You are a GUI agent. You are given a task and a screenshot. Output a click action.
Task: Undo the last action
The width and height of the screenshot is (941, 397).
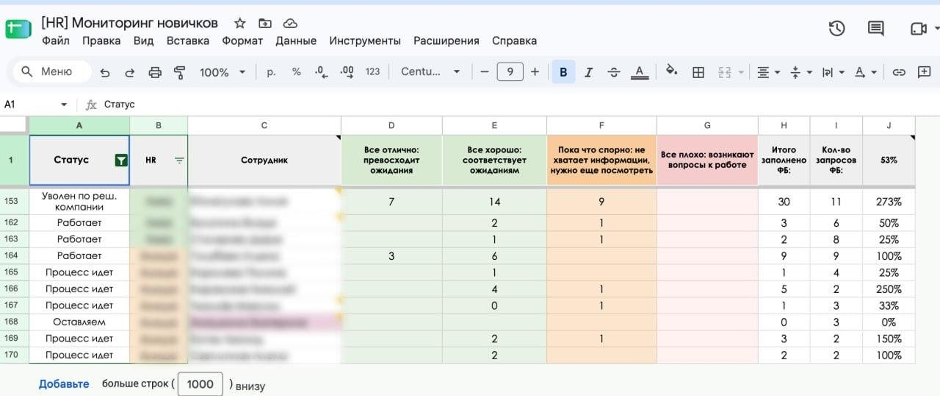[x=105, y=73]
